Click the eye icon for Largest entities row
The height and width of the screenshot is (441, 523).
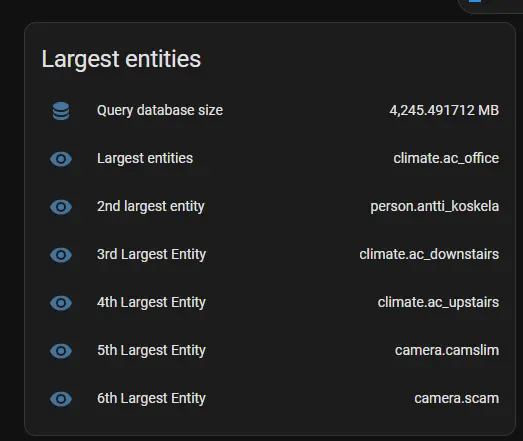point(61,159)
